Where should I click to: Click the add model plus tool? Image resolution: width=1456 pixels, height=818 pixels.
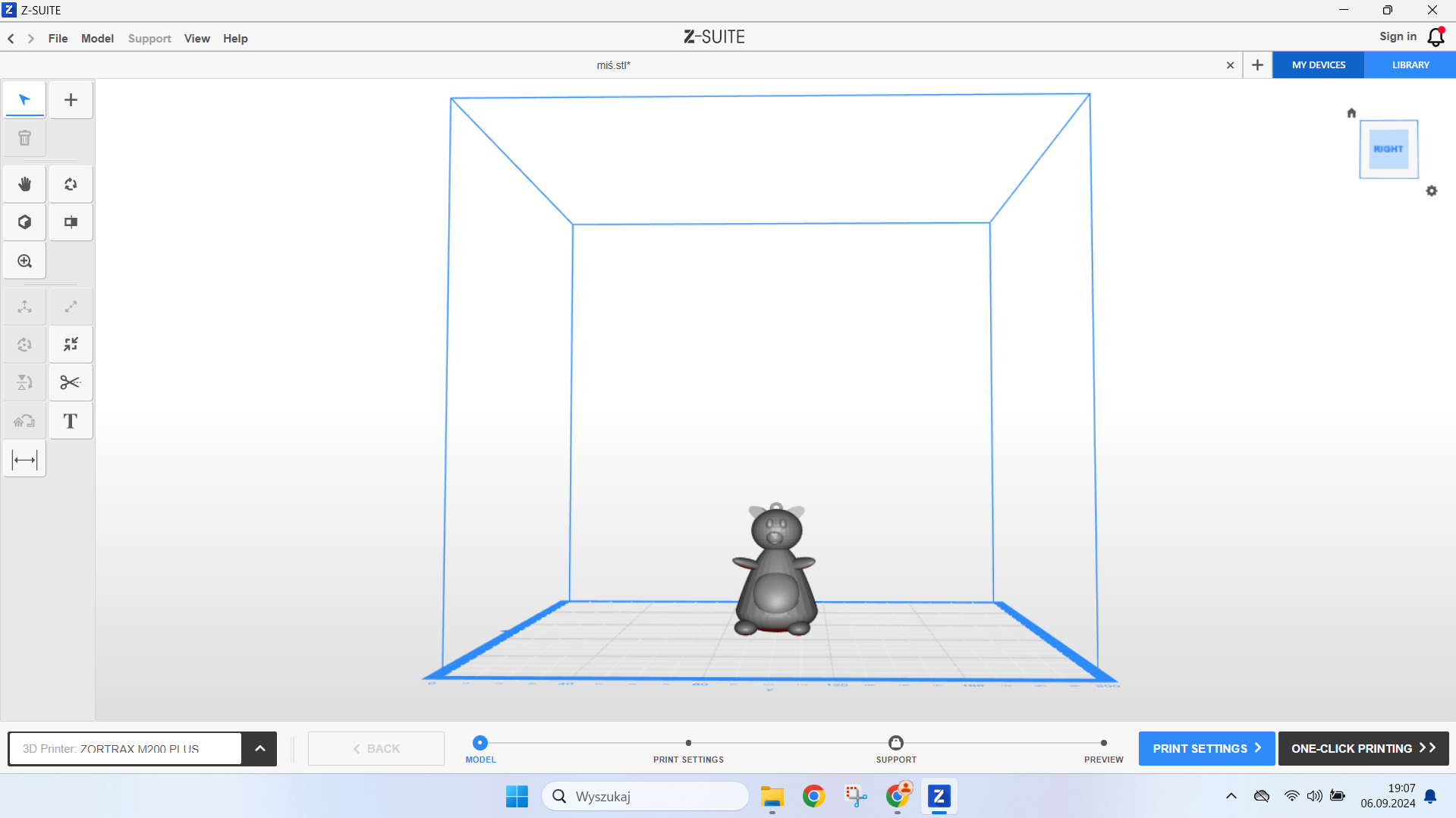(x=71, y=99)
